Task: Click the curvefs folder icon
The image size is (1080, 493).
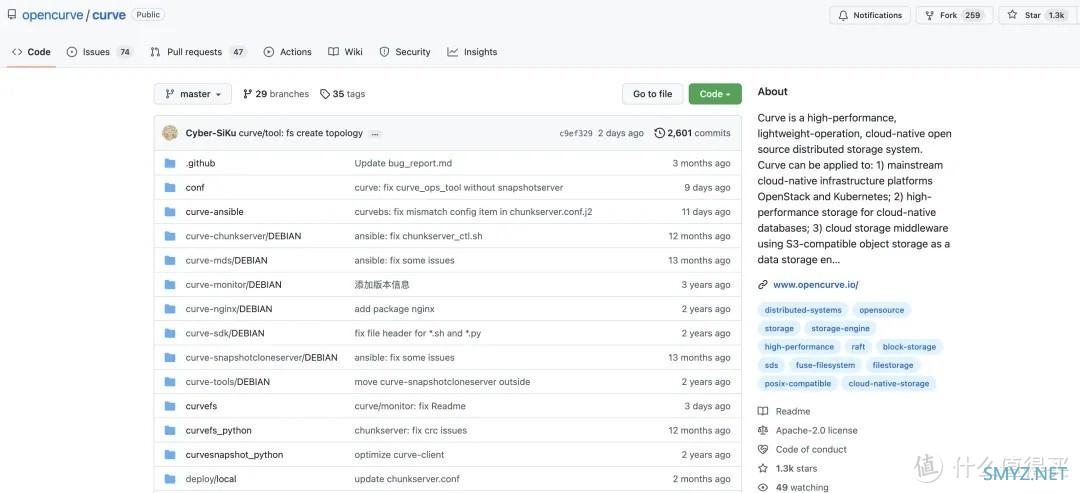Action: tap(170, 406)
